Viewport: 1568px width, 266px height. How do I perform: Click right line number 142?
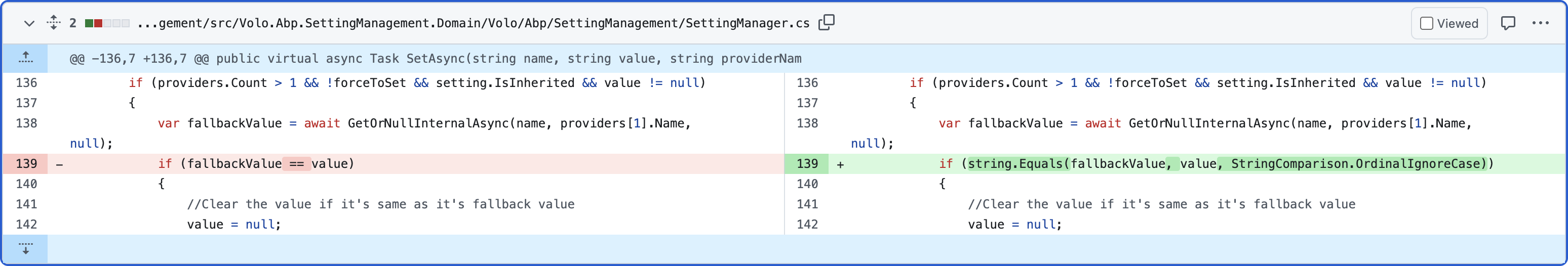pyautogui.click(x=807, y=225)
